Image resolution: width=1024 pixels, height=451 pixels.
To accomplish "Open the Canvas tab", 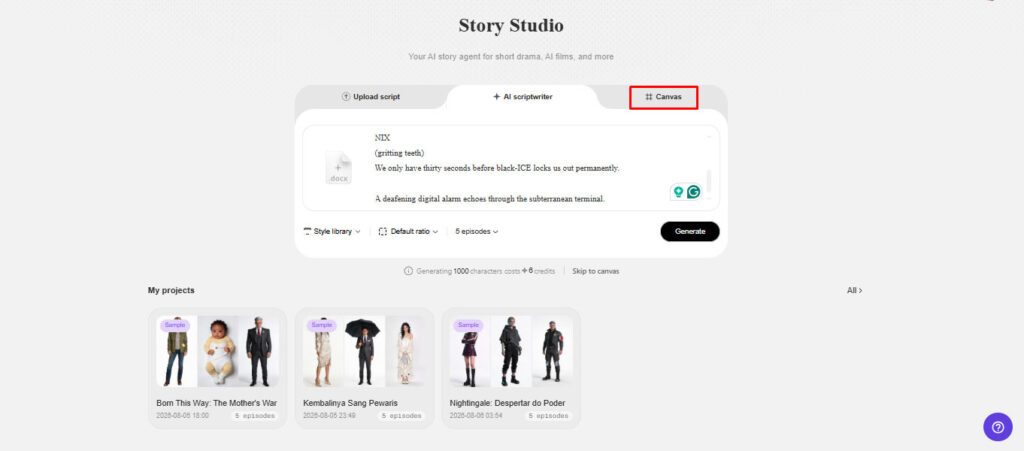I will click(664, 97).
